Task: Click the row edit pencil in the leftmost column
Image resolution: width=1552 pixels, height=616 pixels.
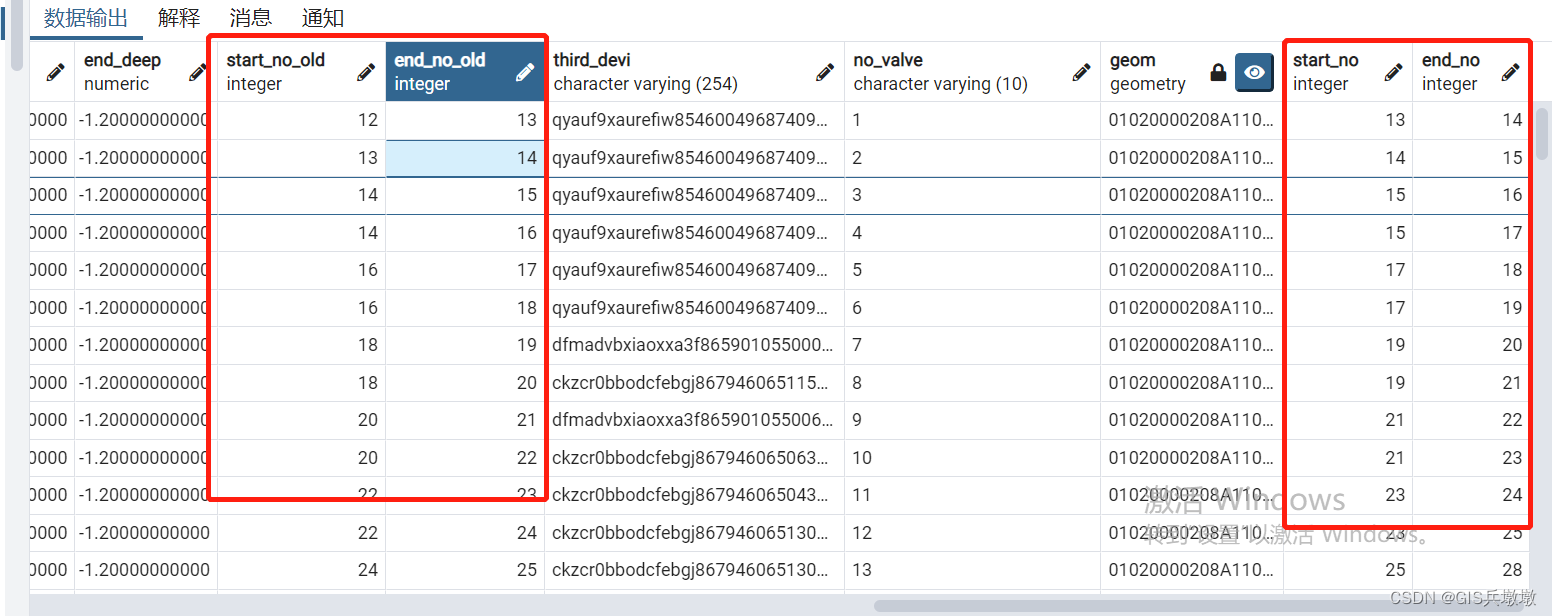Action: [x=55, y=71]
